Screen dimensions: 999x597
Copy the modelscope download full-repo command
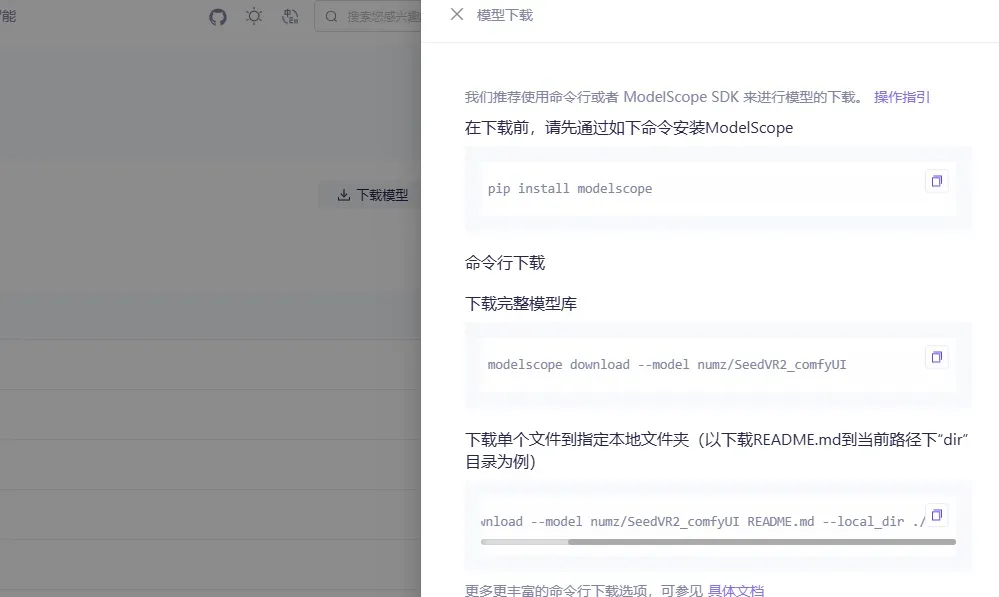coord(936,357)
